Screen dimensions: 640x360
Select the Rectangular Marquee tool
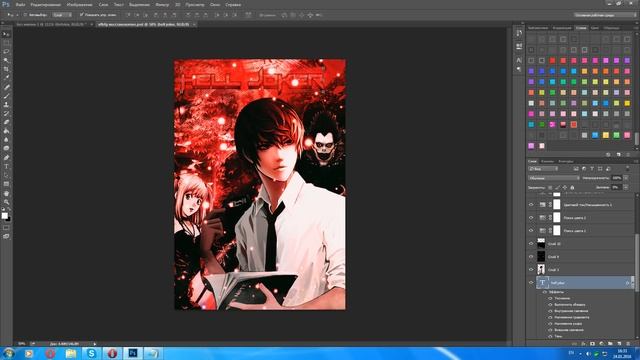pos(6,43)
